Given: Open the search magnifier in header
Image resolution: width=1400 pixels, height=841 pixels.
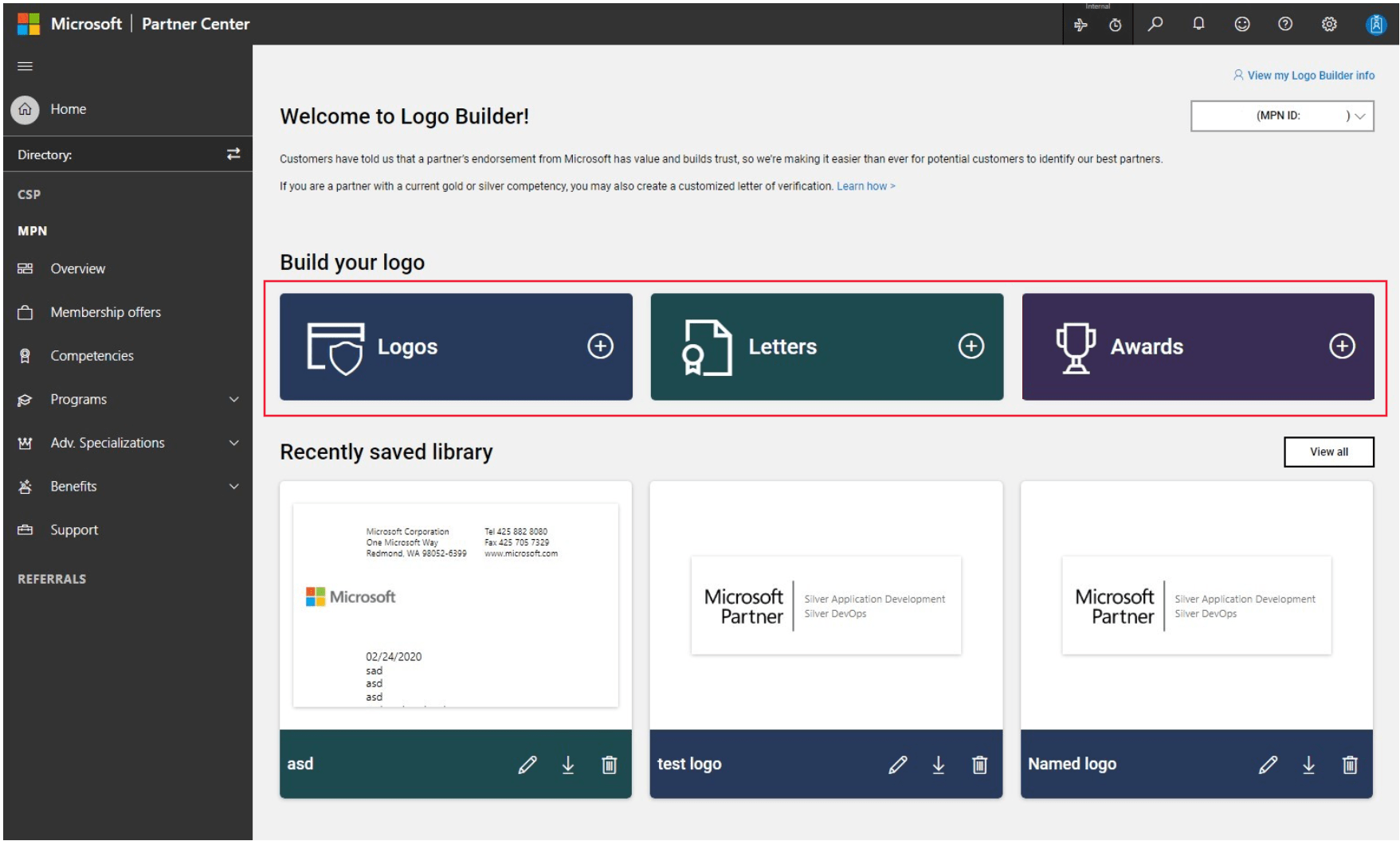Looking at the screenshot, I should [x=1155, y=24].
